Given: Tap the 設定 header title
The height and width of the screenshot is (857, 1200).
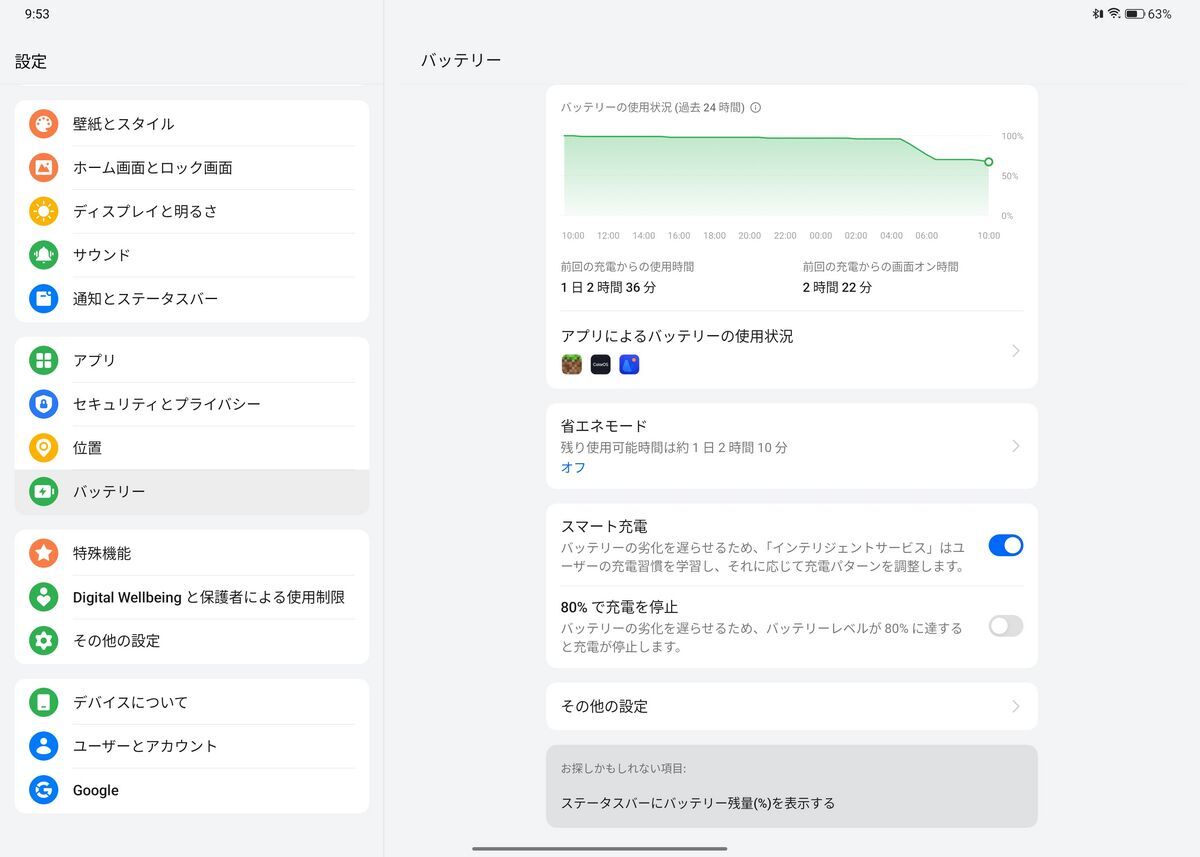Looking at the screenshot, I should [x=31, y=61].
